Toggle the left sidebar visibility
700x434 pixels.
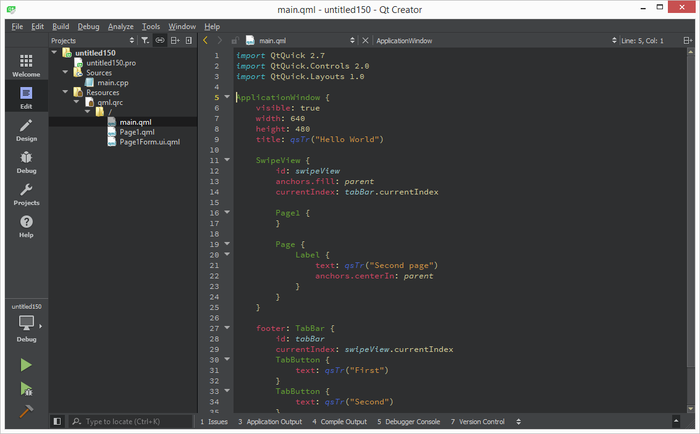(x=56, y=422)
